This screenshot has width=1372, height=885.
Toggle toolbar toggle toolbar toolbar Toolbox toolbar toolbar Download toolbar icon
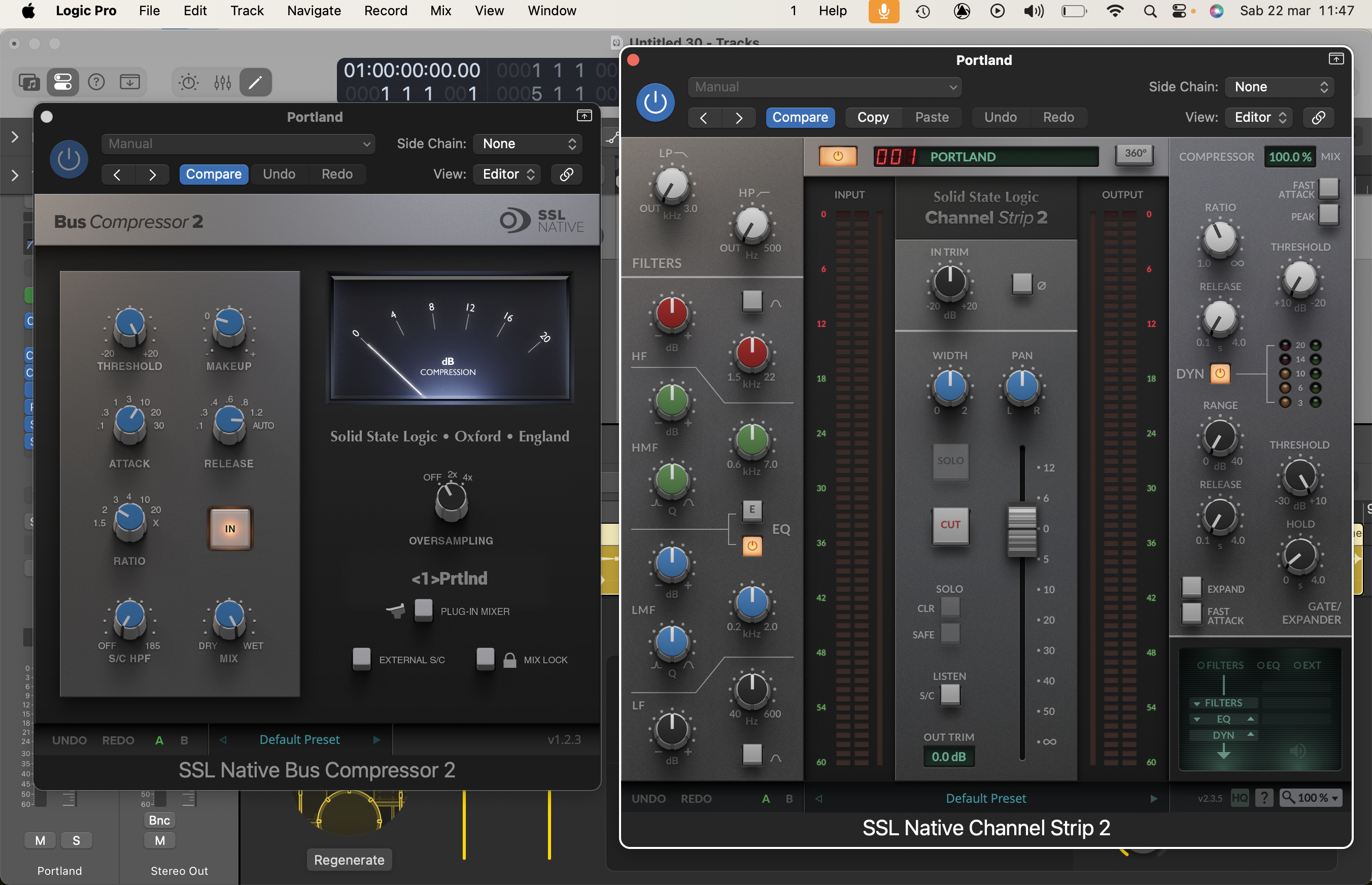pos(130,82)
